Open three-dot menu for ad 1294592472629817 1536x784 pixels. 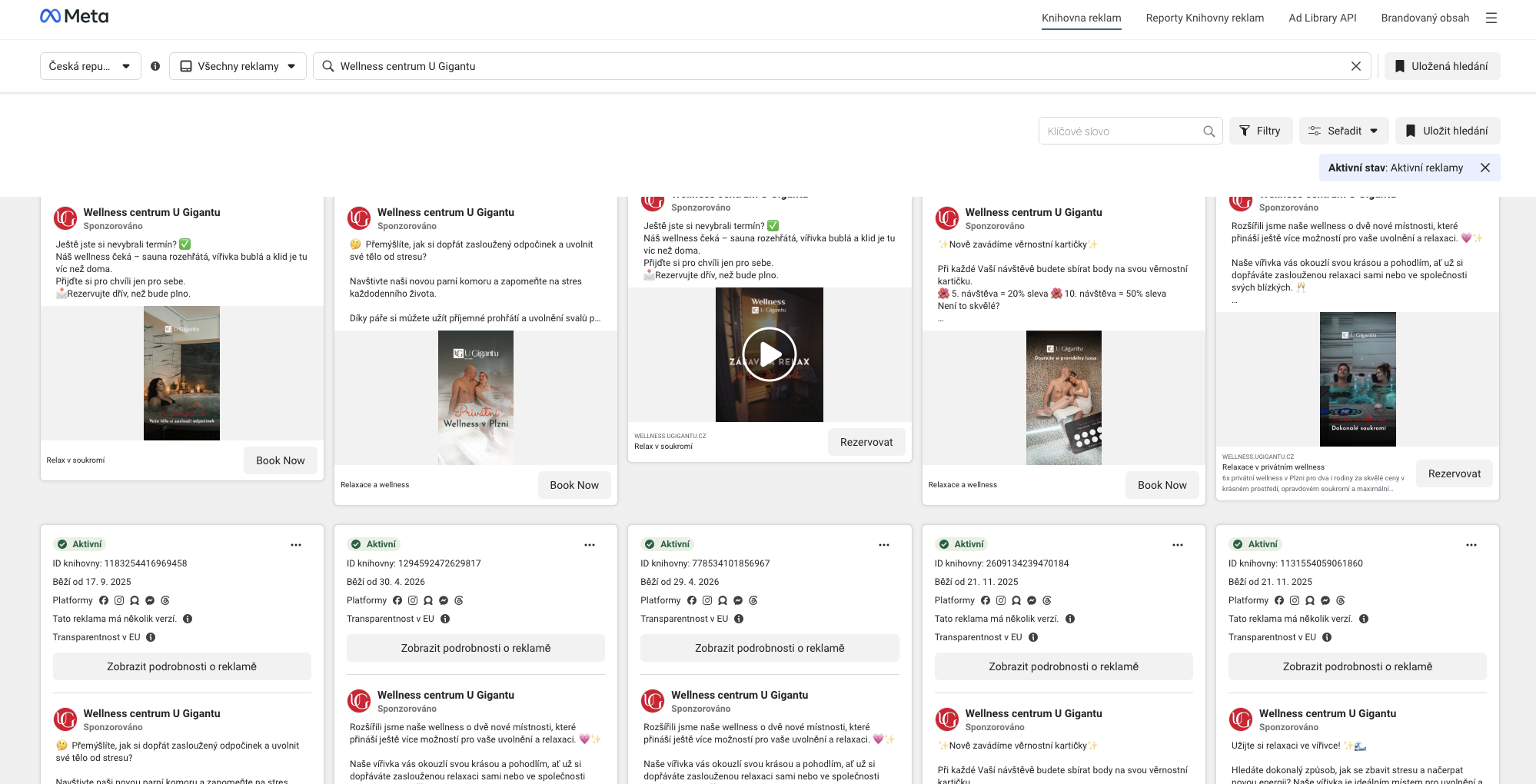590,545
